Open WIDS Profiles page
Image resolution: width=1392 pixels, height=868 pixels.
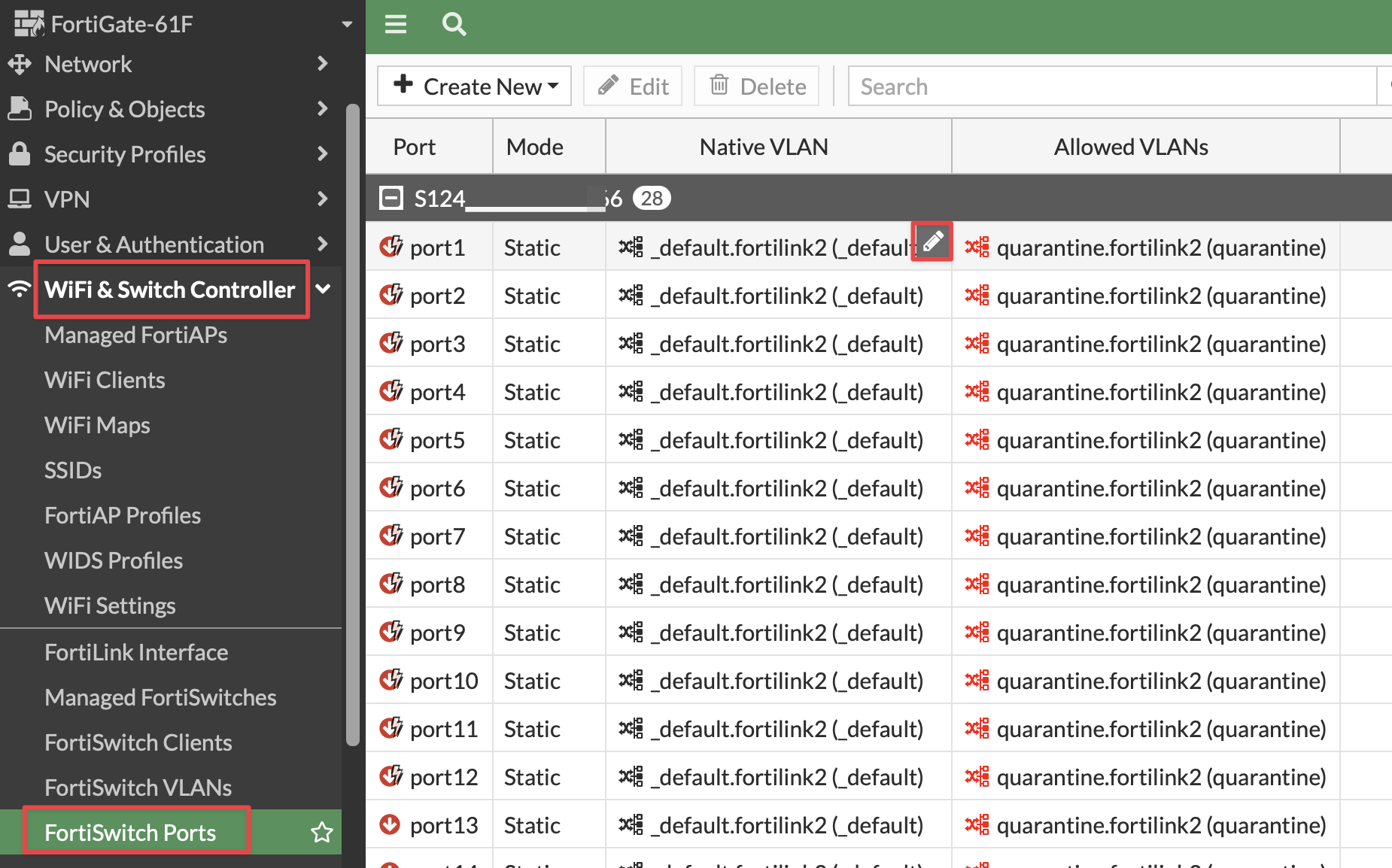pyautogui.click(x=114, y=560)
